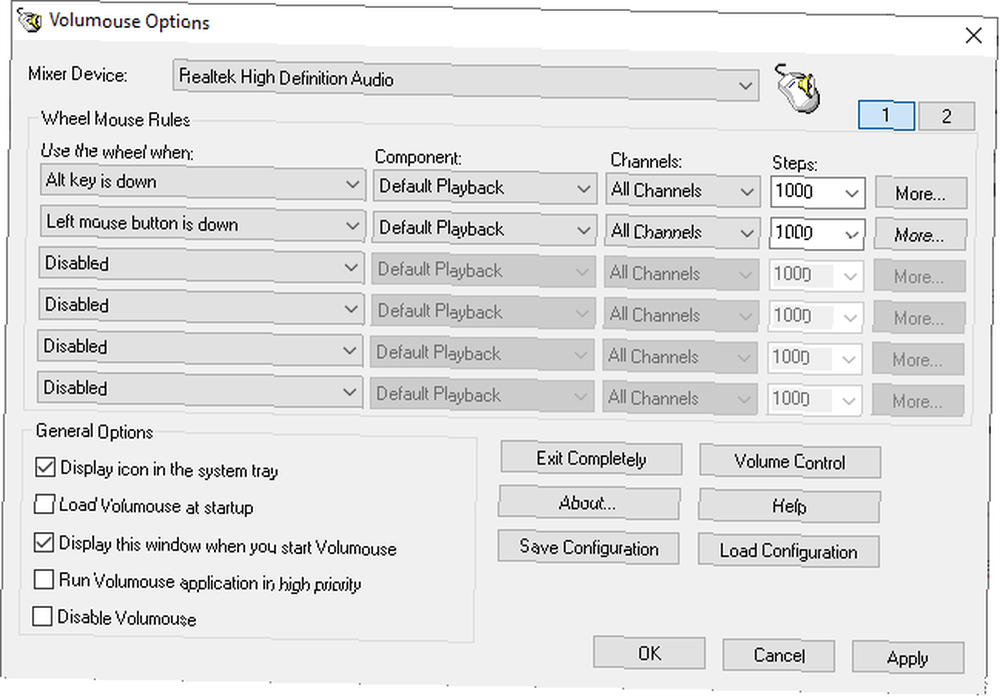Click the Cancel button
The image size is (1000, 697).
tap(779, 655)
